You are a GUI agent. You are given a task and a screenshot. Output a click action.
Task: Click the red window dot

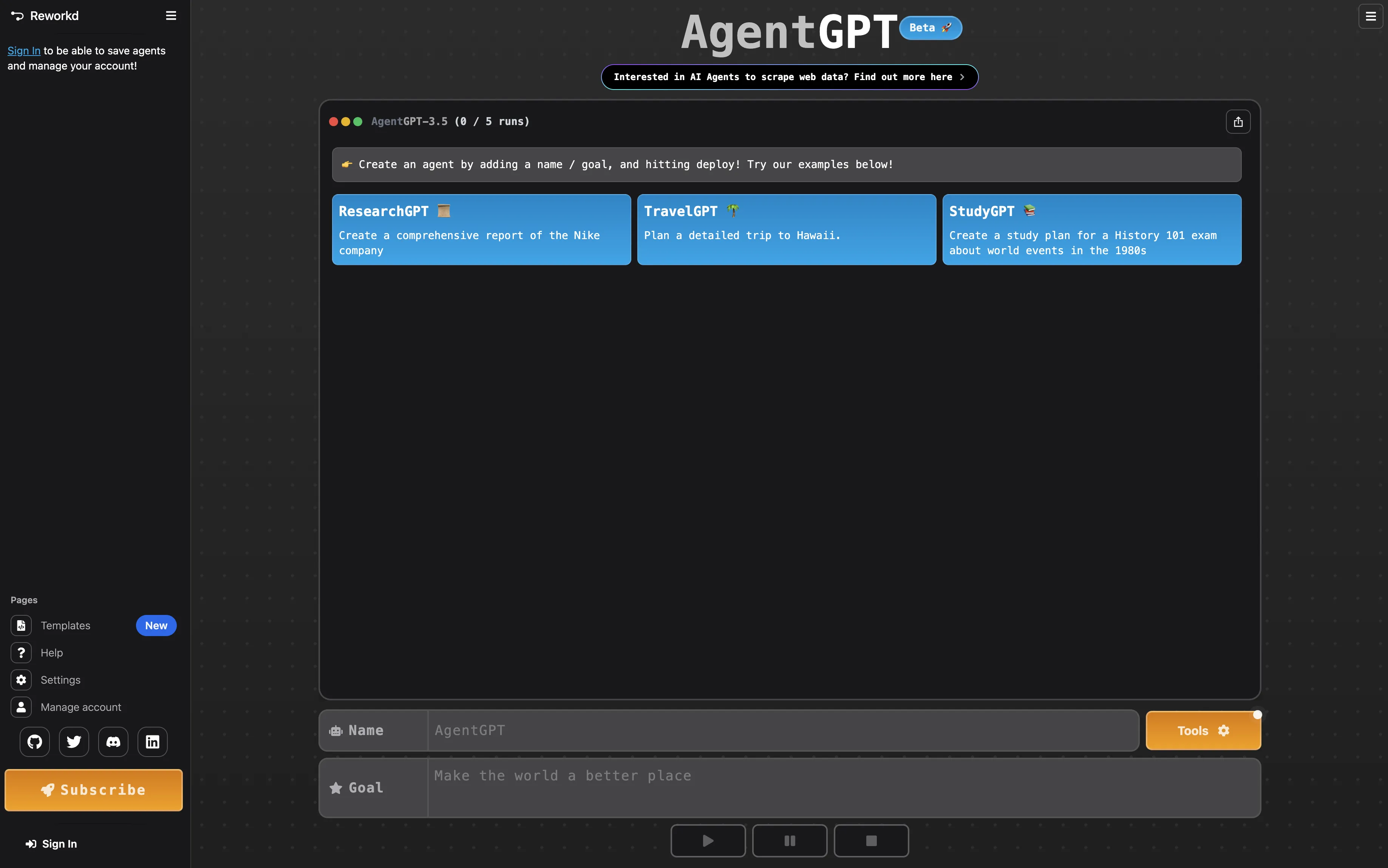pyautogui.click(x=334, y=122)
